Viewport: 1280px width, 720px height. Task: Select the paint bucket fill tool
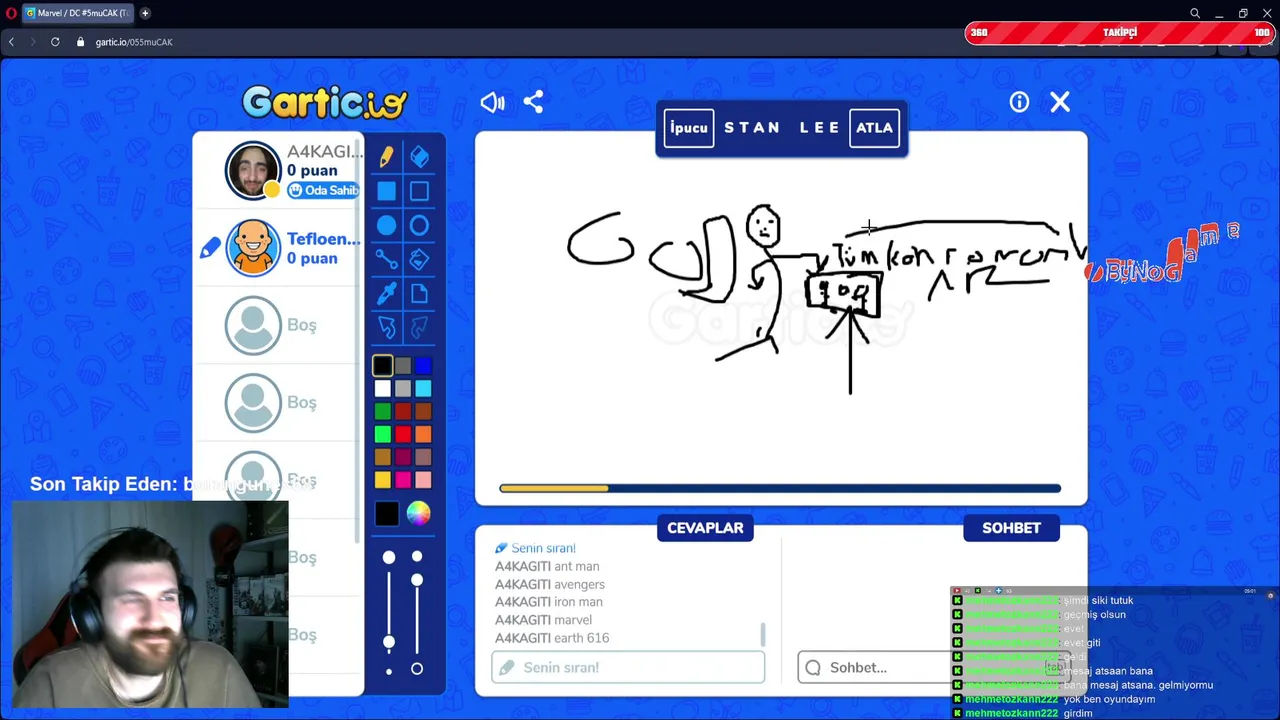[x=419, y=260]
